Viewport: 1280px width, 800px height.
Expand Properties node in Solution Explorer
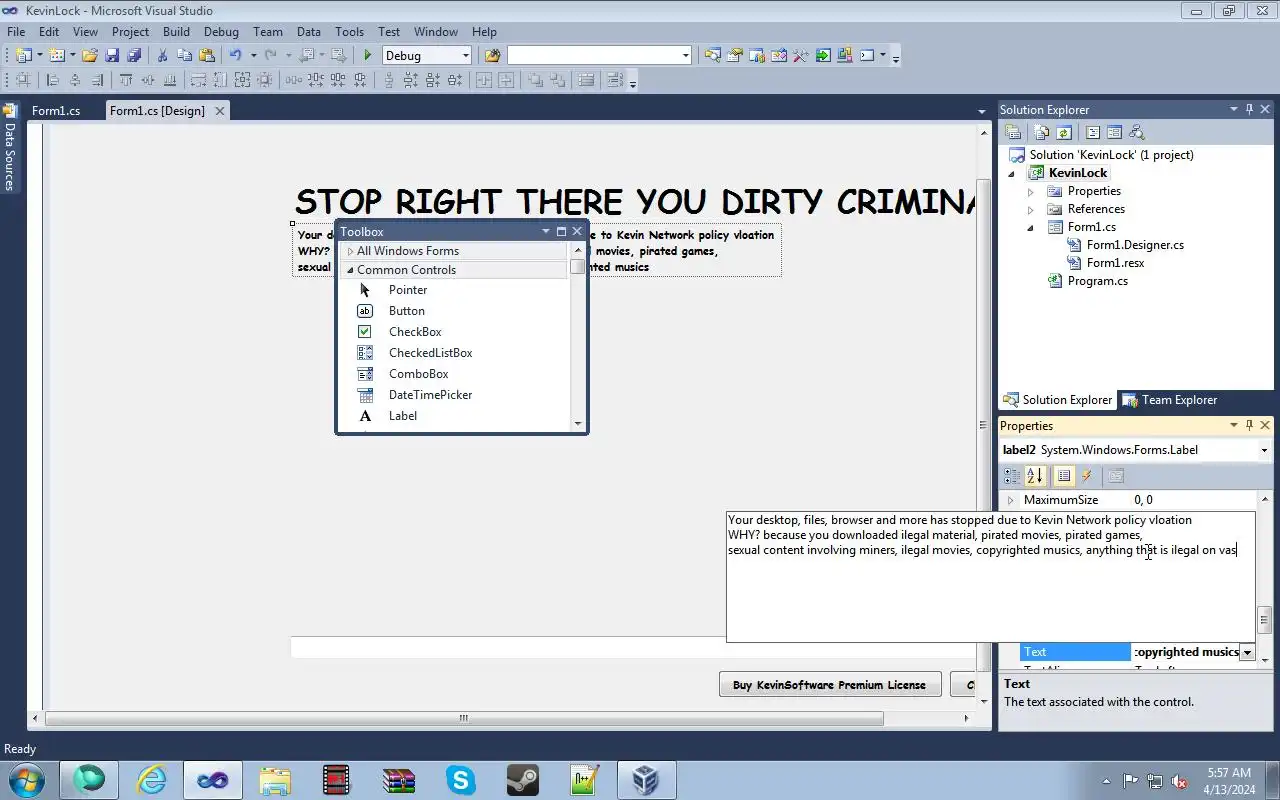click(x=1031, y=191)
